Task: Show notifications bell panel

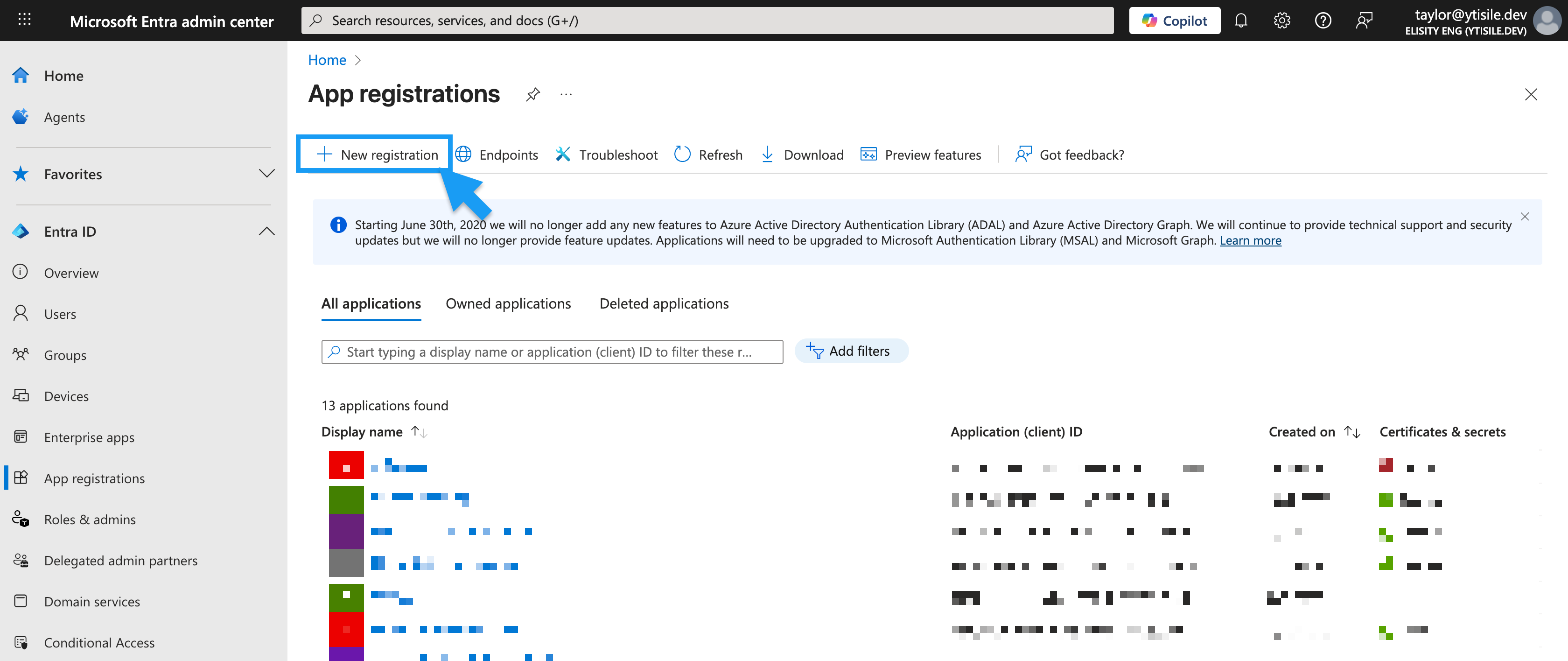Action: [x=1240, y=21]
